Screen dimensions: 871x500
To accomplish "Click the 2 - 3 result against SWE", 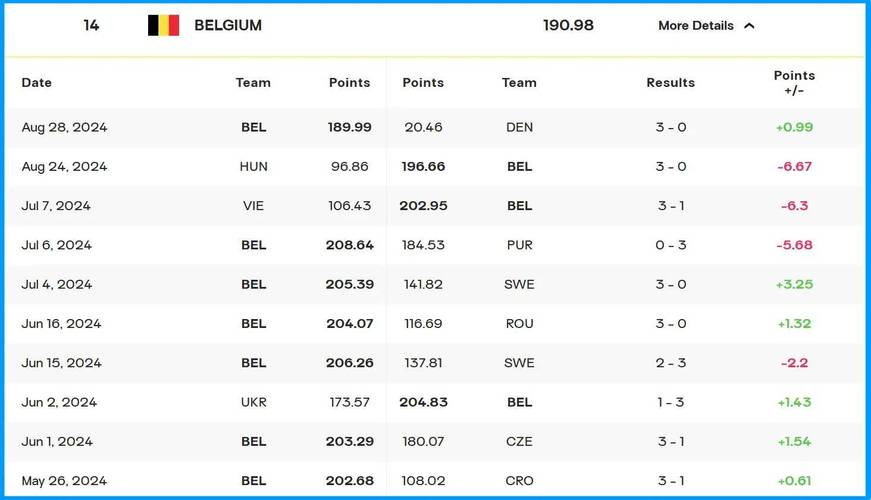I will click(x=670, y=363).
